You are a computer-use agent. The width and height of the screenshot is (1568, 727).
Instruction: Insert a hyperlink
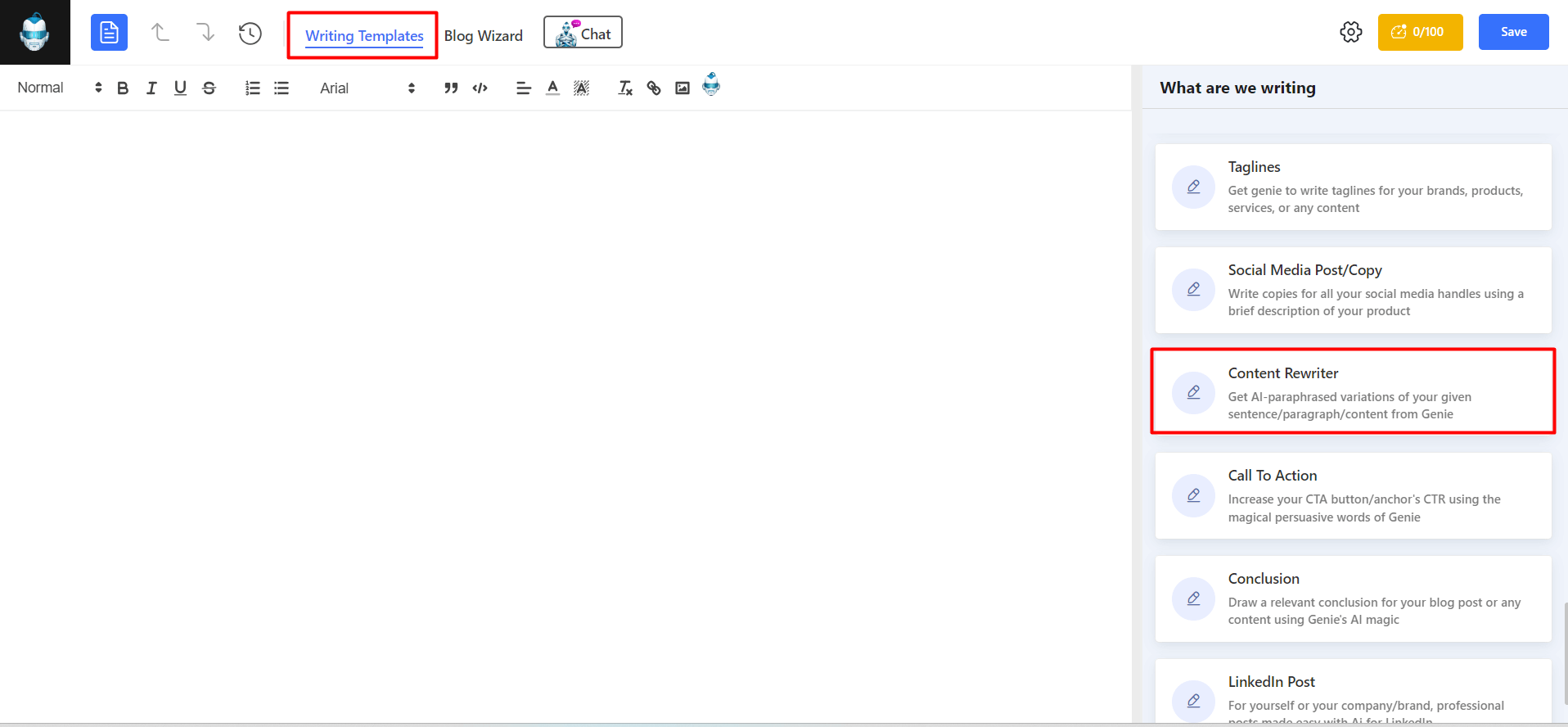click(654, 88)
